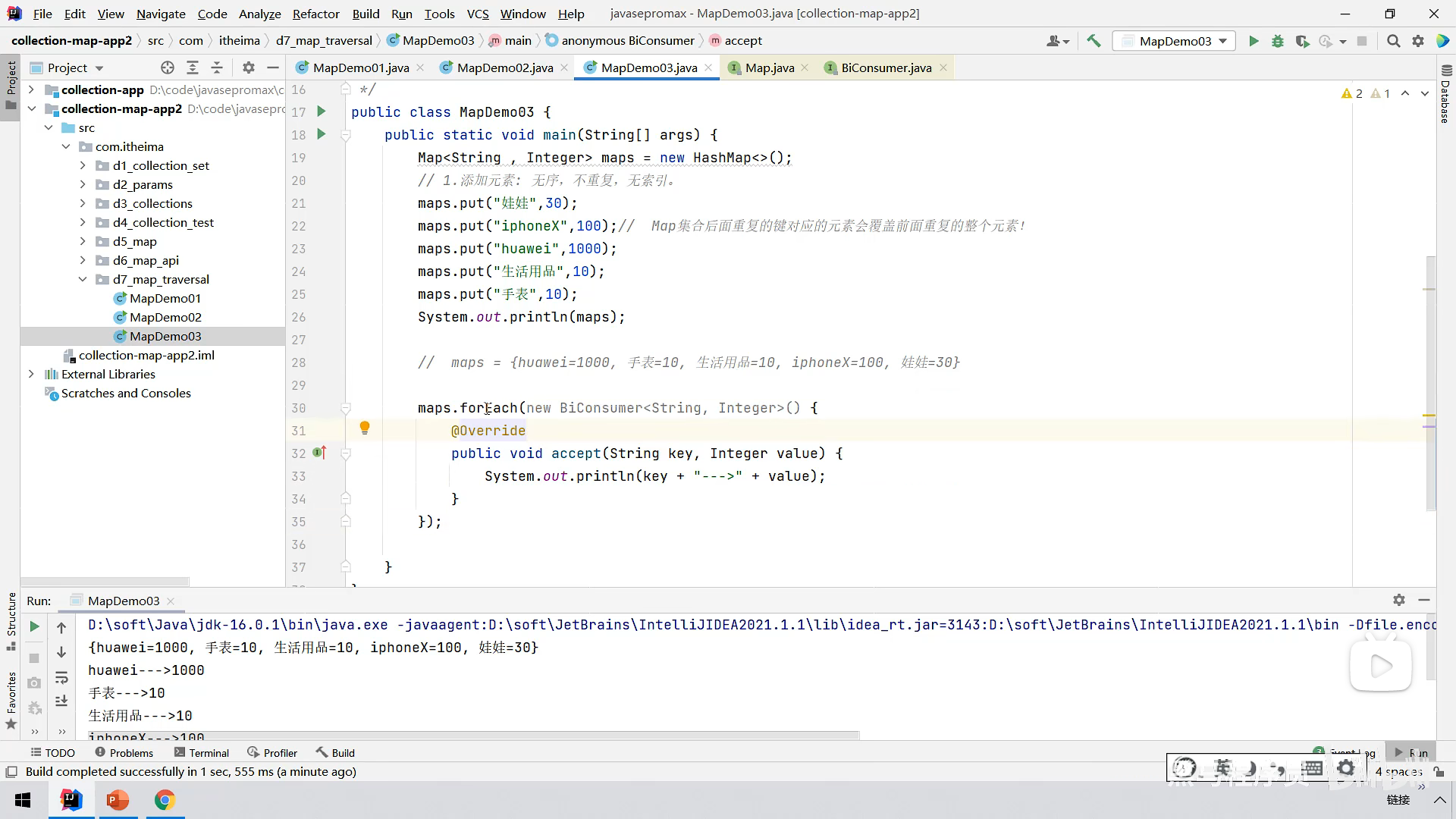Switch to BiConsumer.java editor tab
The height and width of the screenshot is (819, 1456).
(886, 67)
